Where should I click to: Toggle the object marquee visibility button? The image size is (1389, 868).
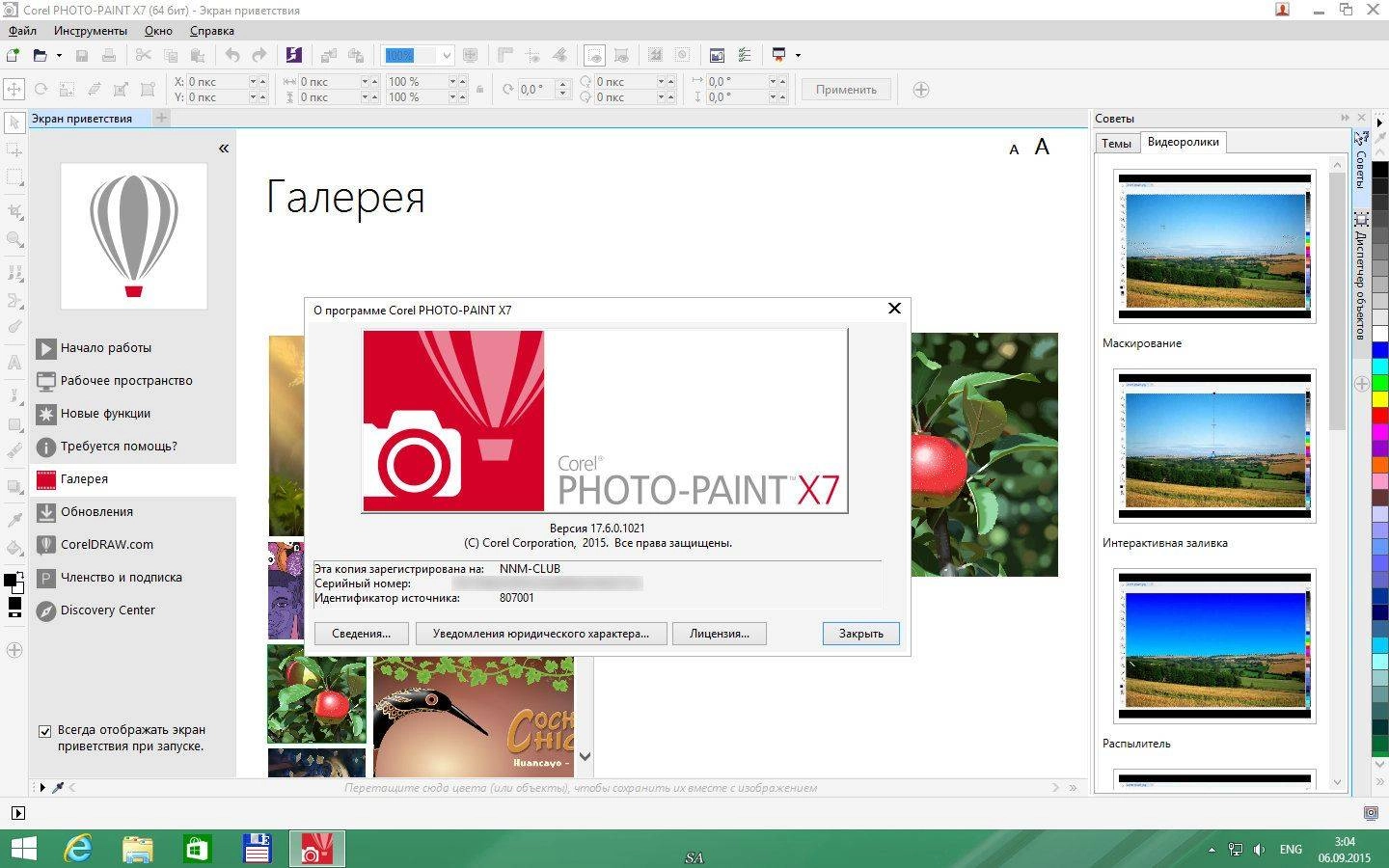[x=621, y=55]
